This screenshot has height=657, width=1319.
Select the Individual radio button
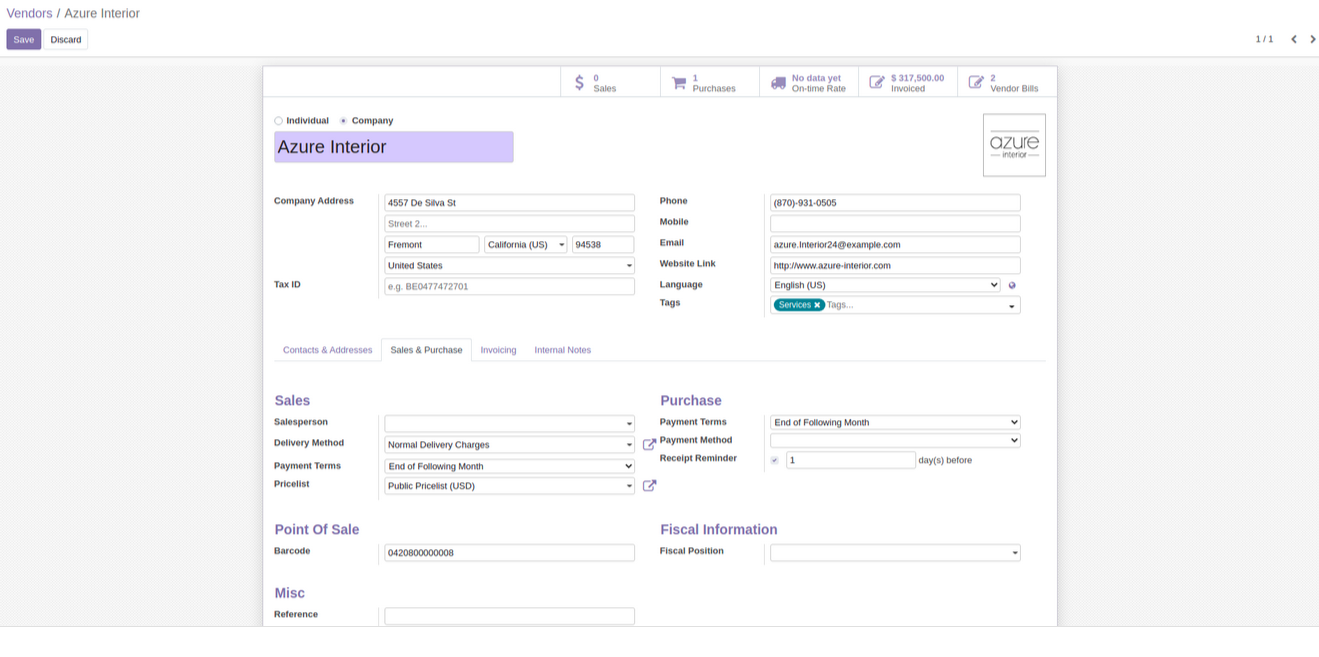click(279, 121)
